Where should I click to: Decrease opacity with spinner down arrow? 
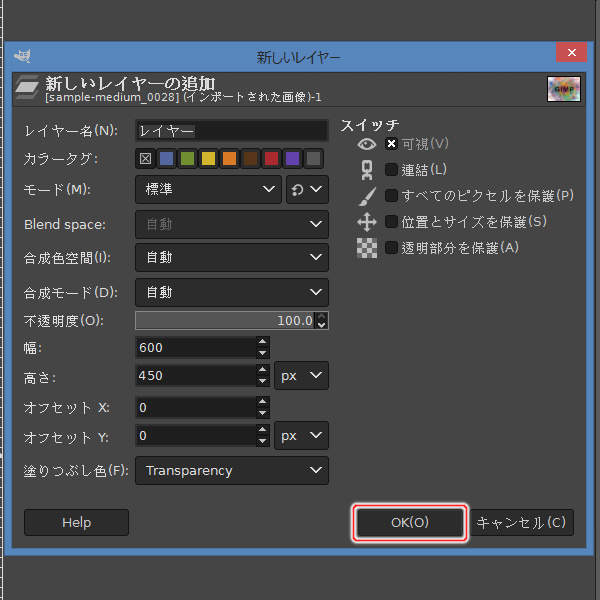[321, 325]
